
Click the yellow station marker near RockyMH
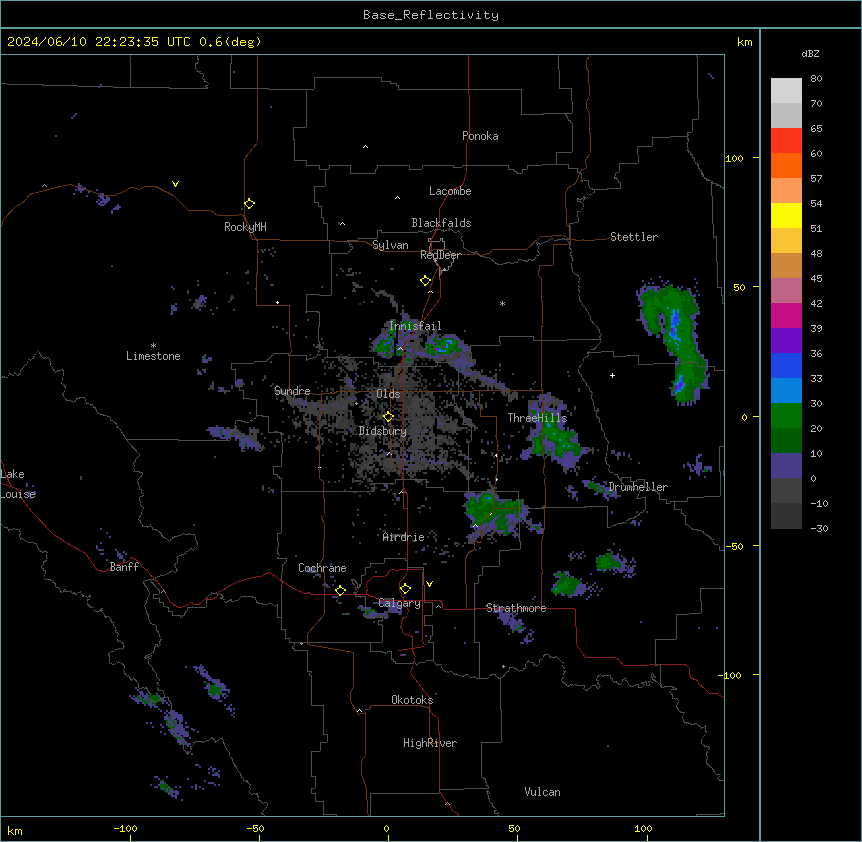coord(250,203)
